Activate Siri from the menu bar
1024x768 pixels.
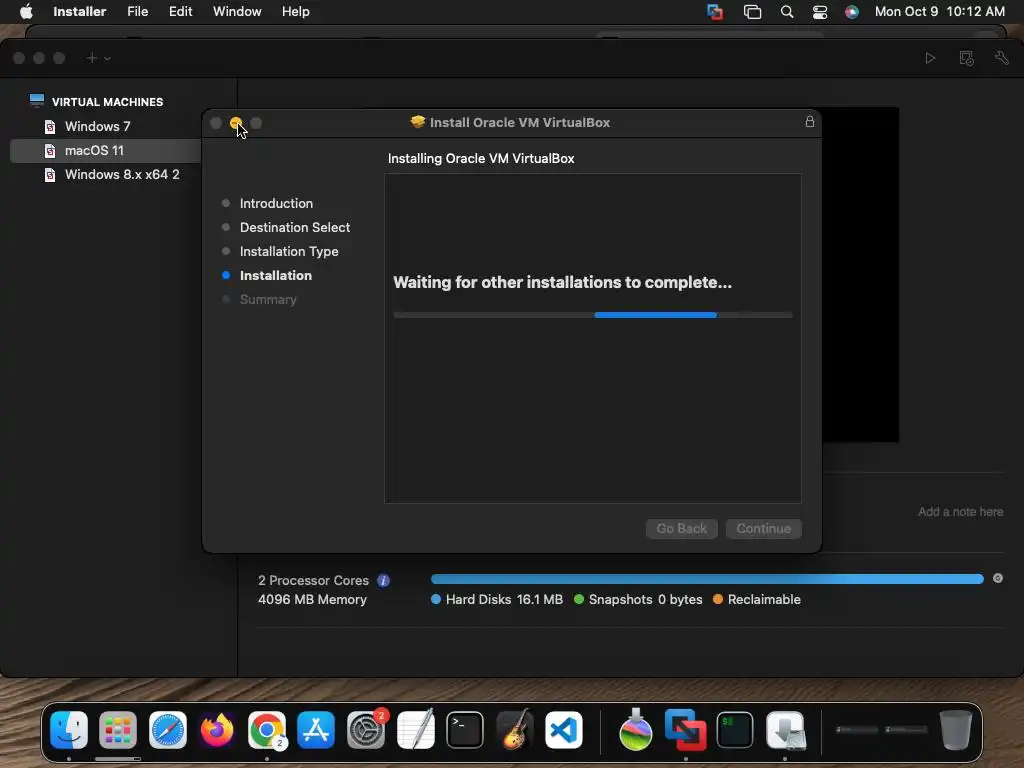coord(852,12)
